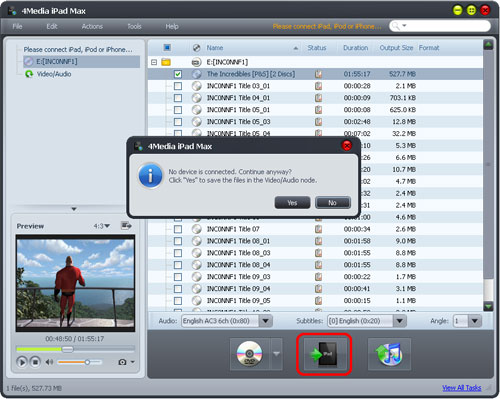
Task: Check INCONNF1 Title 05_01 checkbox
Action: pos(178,110)
